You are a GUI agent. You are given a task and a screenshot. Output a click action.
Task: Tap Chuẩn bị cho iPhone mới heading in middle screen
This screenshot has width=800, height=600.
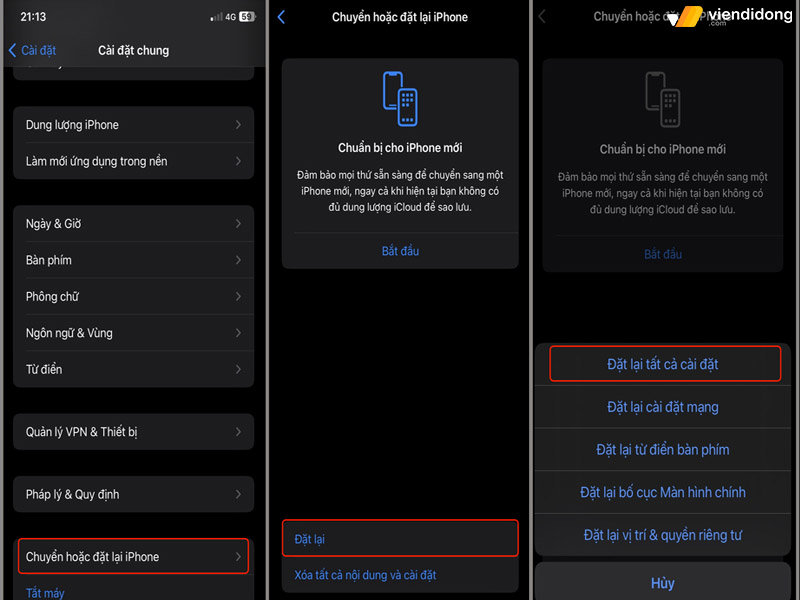pyautogui.click(x=400, y=148)
